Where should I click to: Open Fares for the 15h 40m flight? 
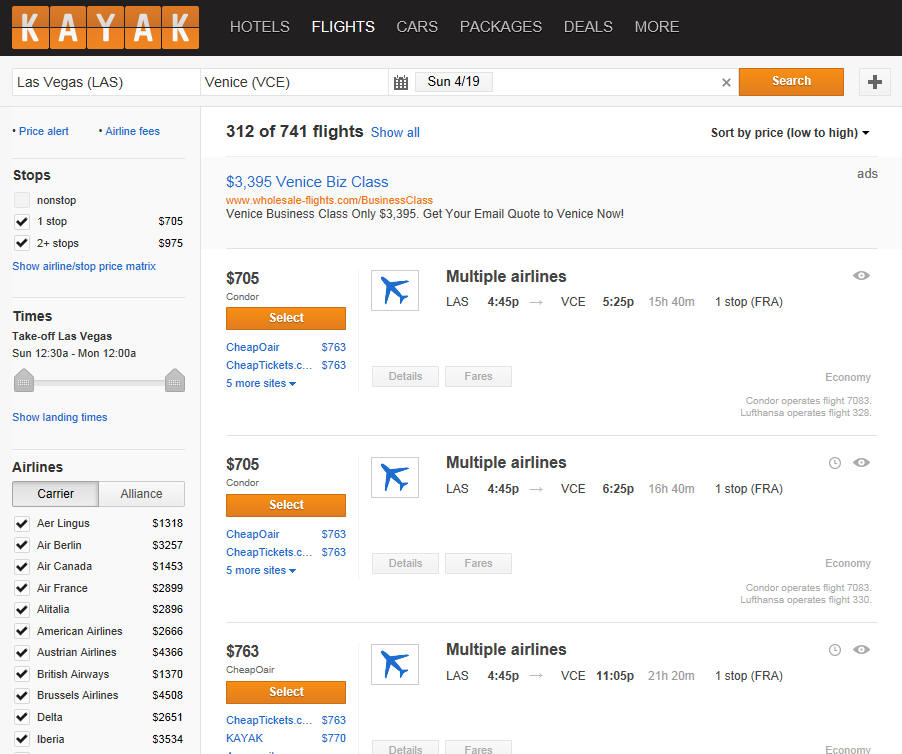478,377
